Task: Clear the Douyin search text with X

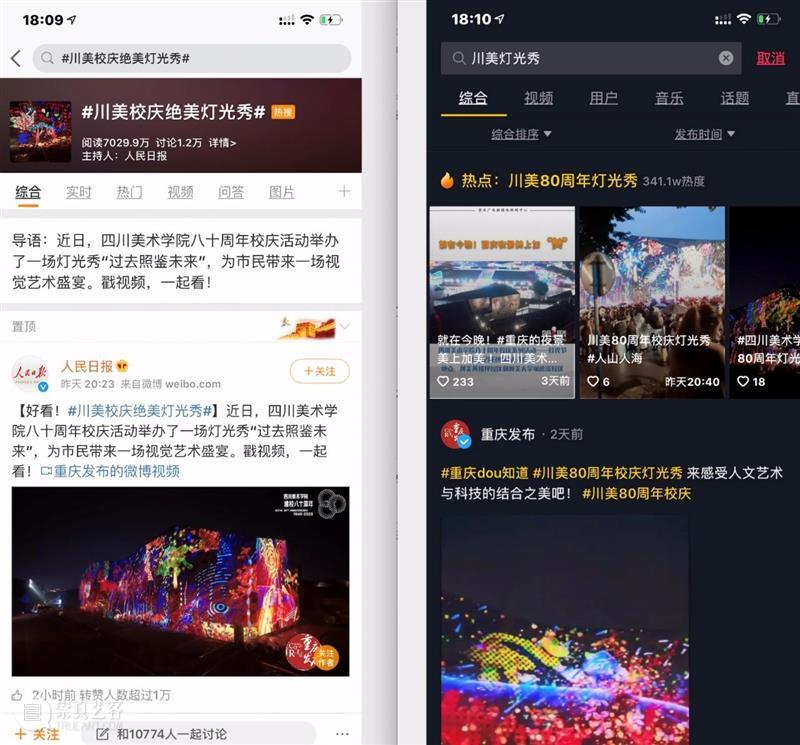Action: tap(726, 58)
